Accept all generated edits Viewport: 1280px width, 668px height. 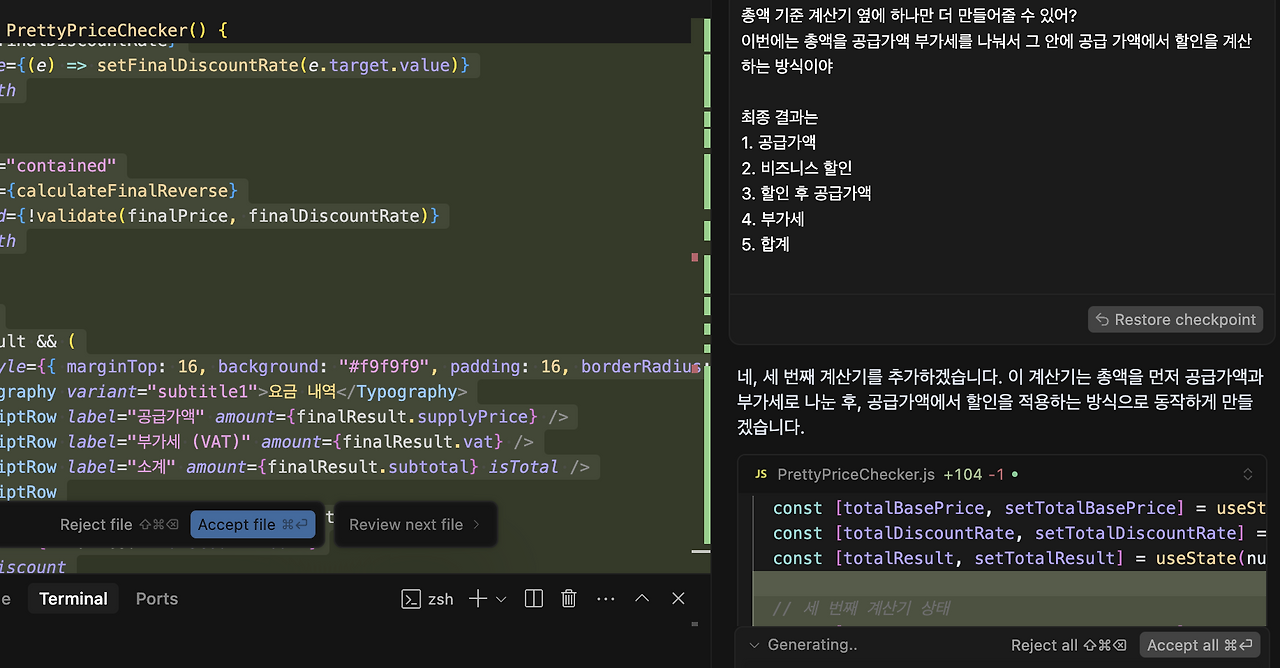coord(1200,645)
